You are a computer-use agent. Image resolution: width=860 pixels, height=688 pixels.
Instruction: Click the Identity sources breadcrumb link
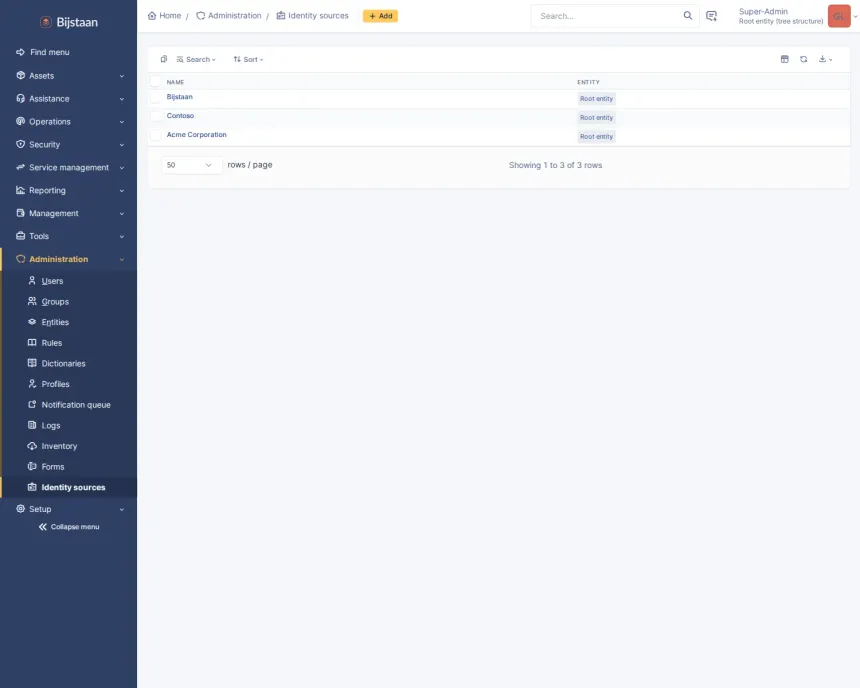(313, 16)
